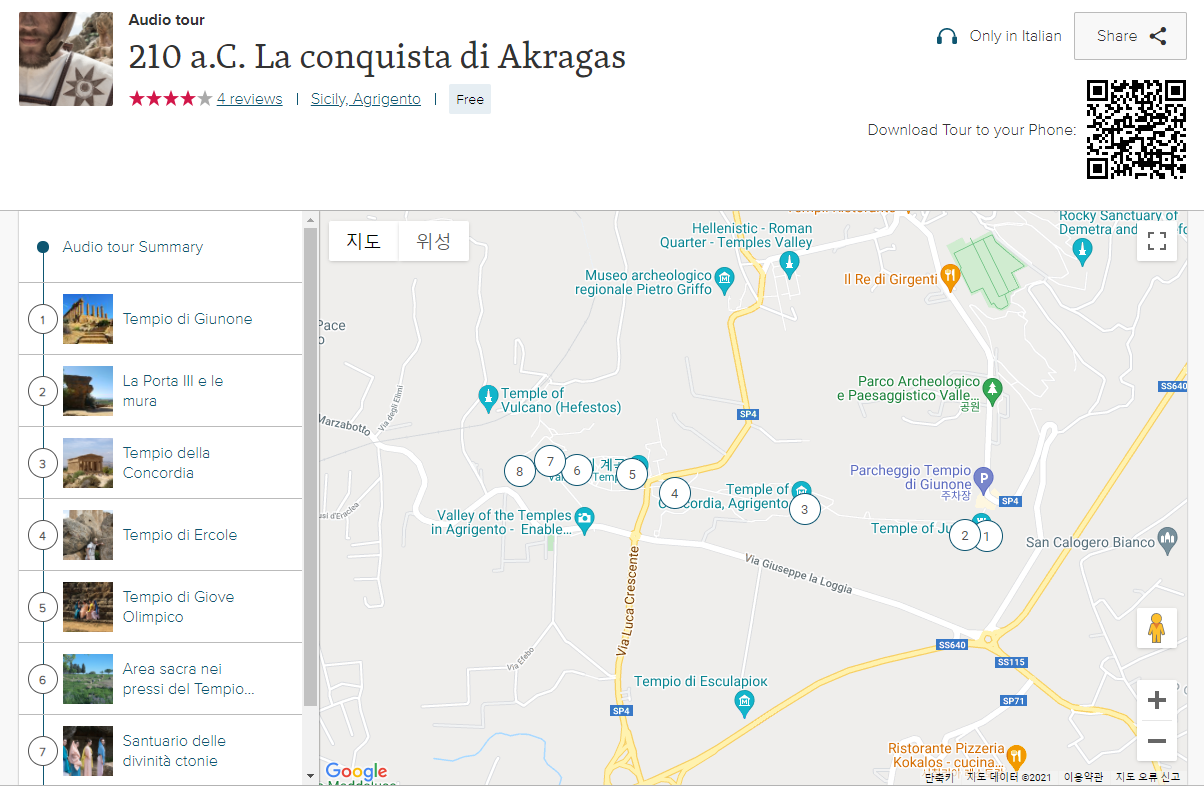Click the Temple of Vulcano map pin
The image size is (1204, 786).
(488, 398)
